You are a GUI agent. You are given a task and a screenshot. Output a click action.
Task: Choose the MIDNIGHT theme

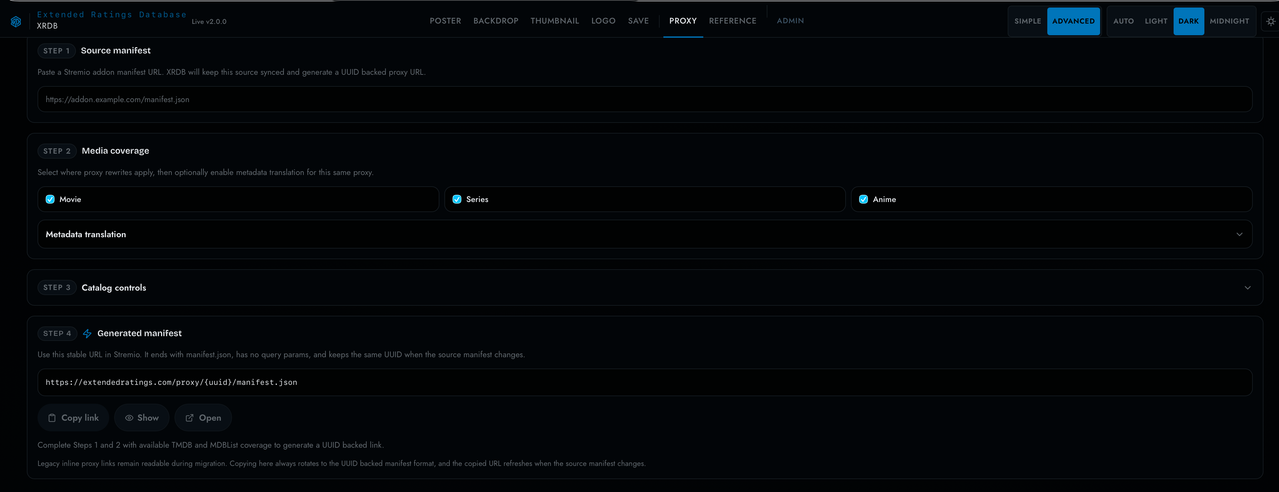1229,21
